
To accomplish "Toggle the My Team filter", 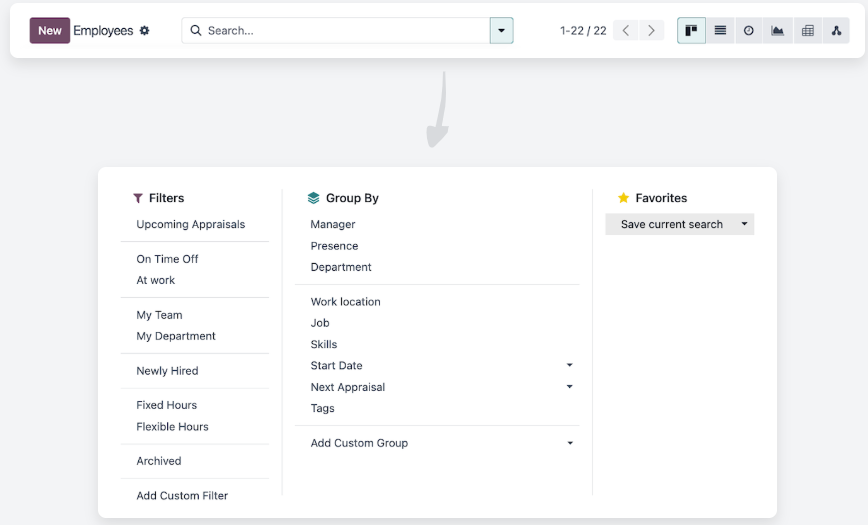I will (x=159, y=315).
